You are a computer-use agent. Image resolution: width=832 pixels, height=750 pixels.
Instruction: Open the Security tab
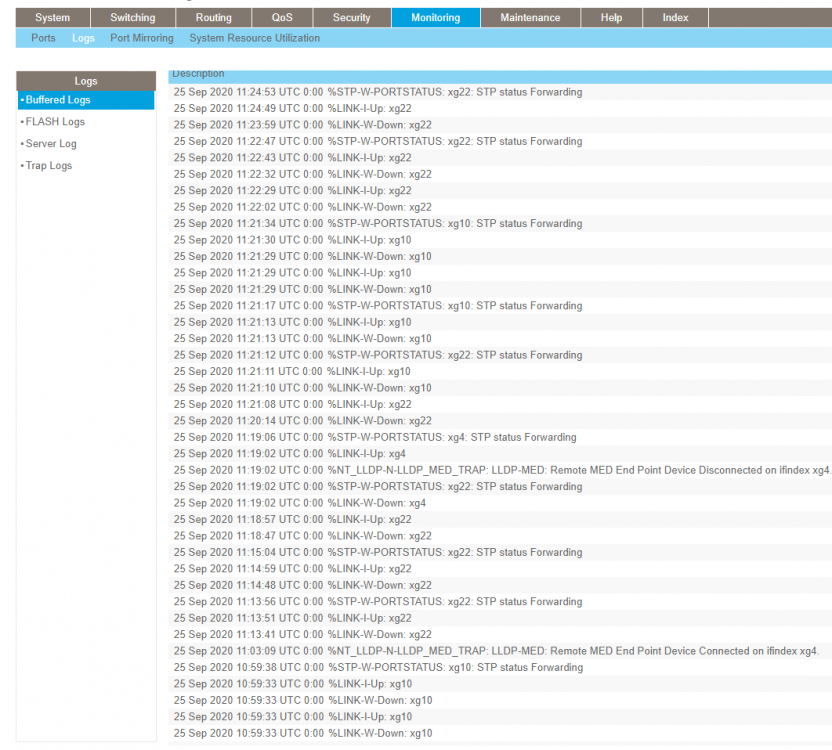[351, 18]
